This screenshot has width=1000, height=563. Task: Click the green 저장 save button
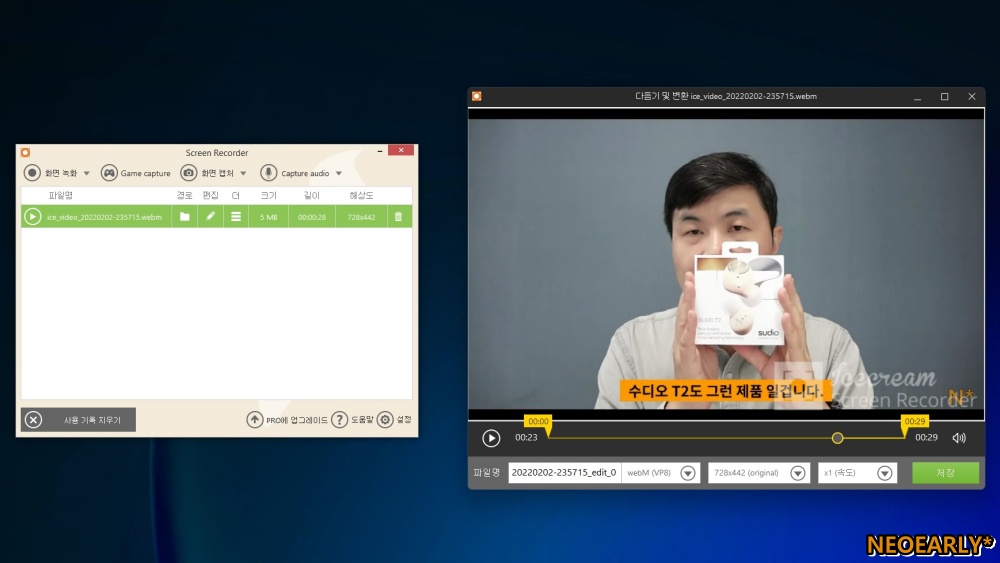point(945,472)
